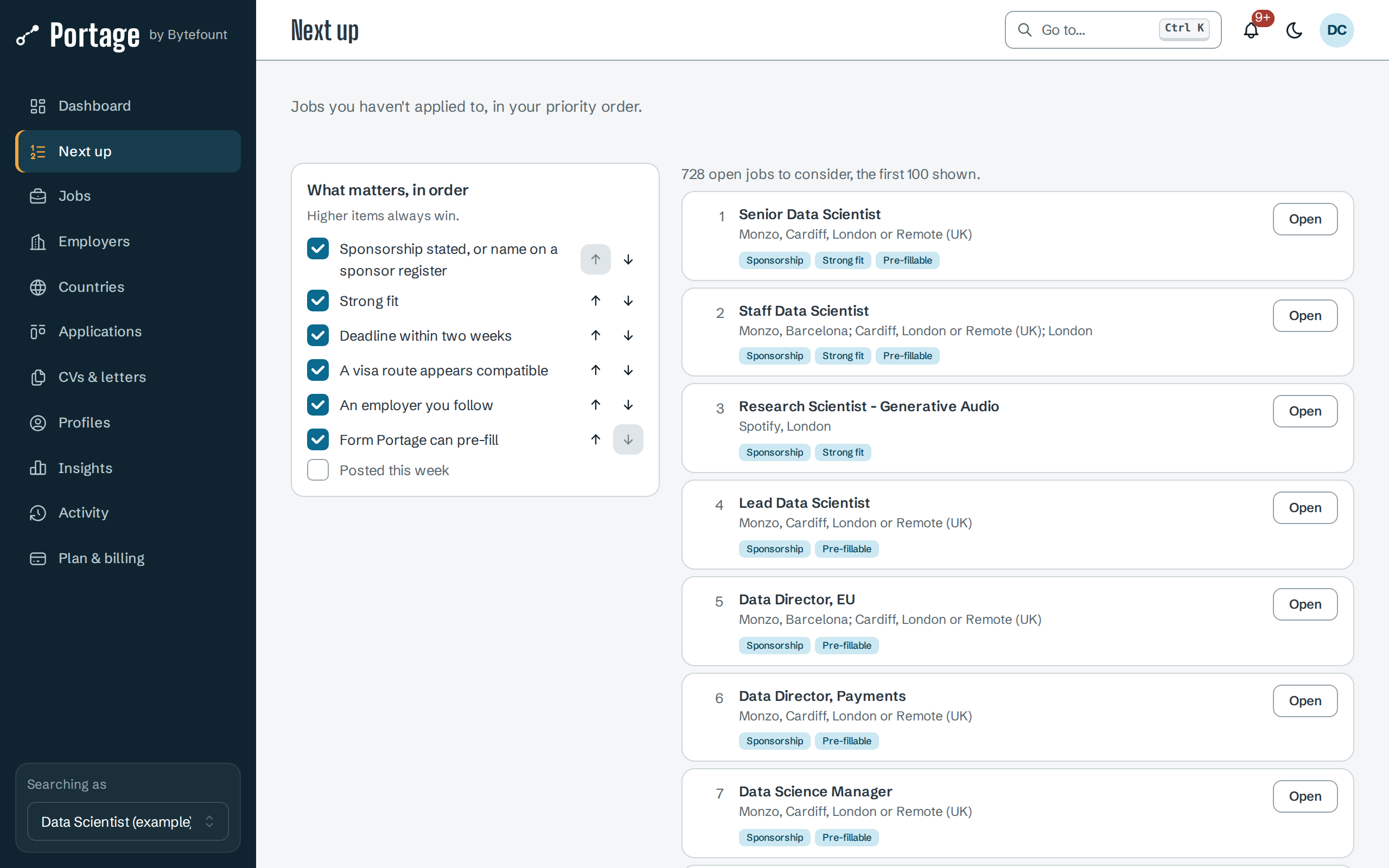Open the DC user avatar menu
This screenshot has width=1389, height=868.
[x=1336, y=30]
